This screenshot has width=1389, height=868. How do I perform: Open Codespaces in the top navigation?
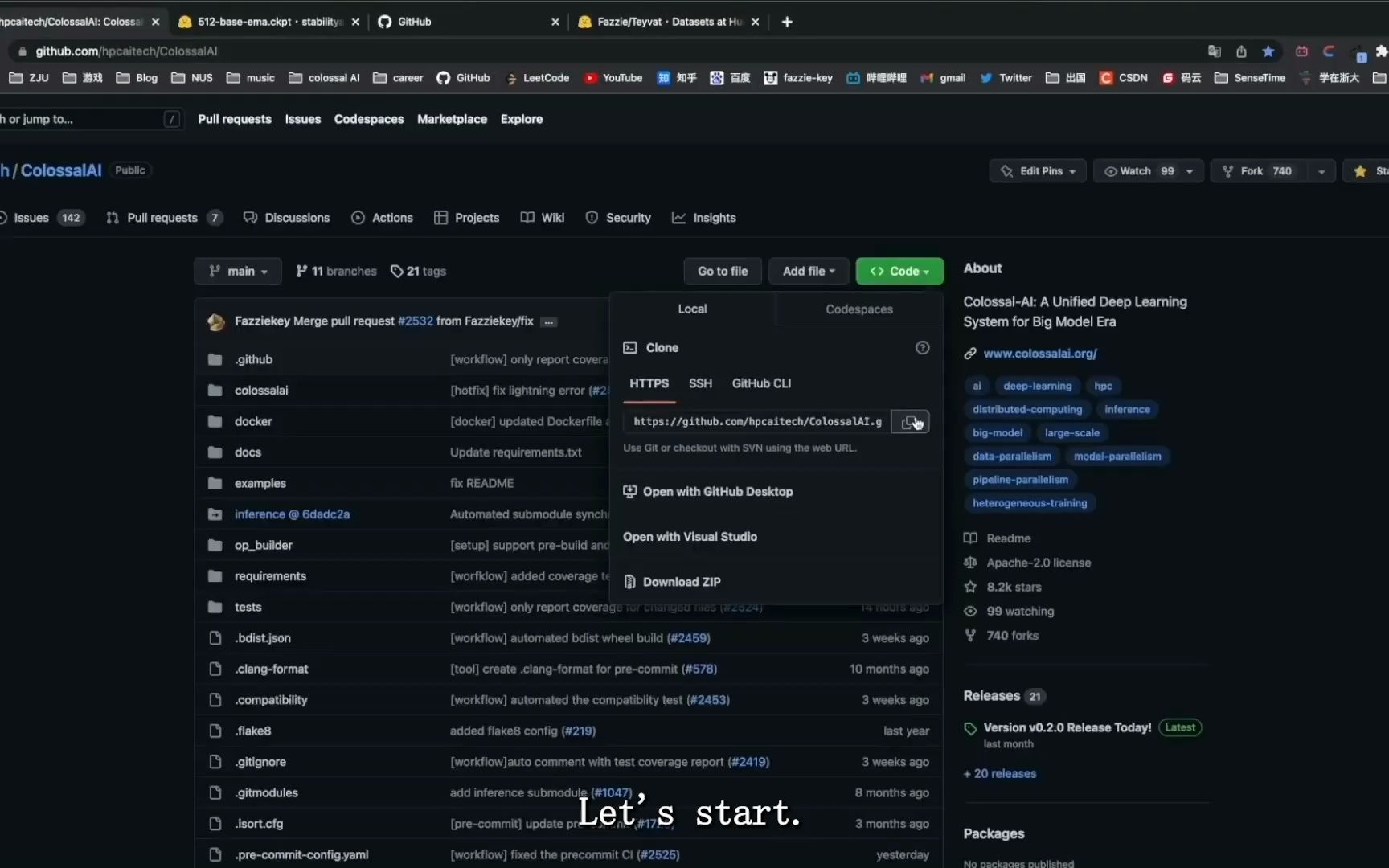[369, 119]
